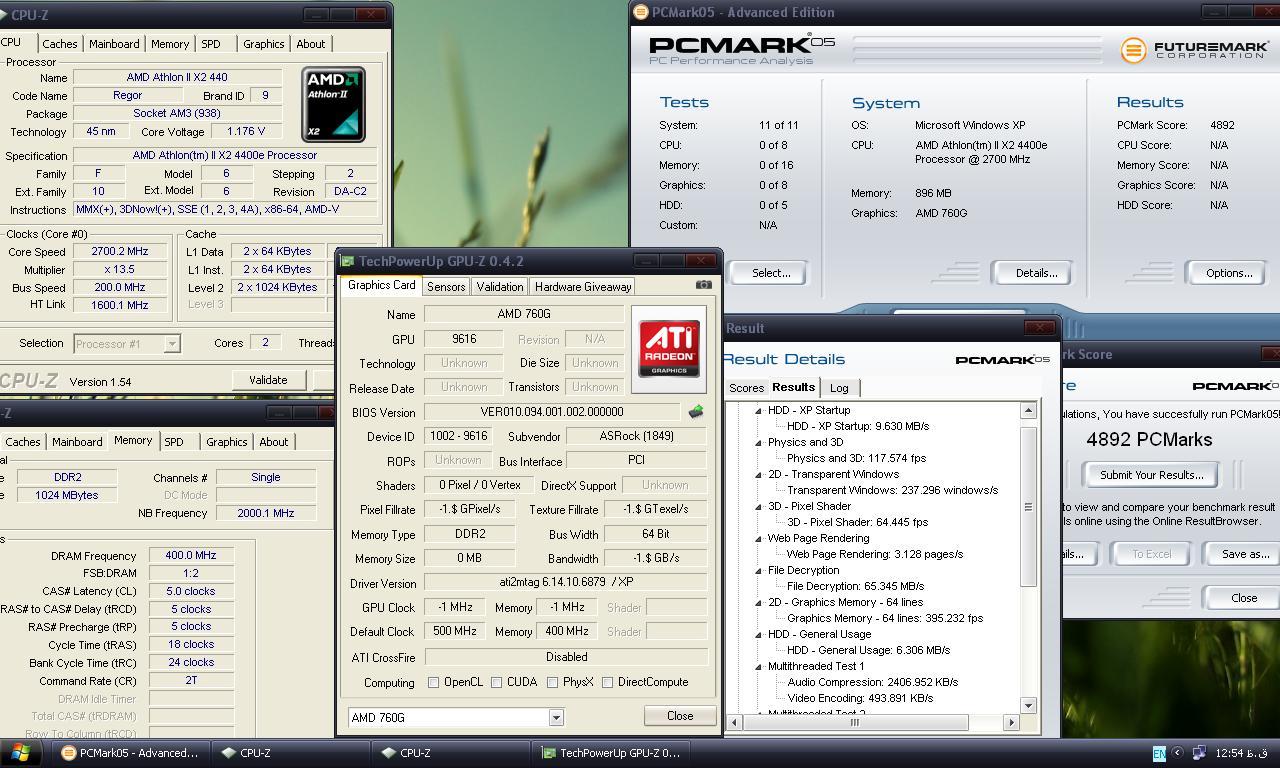Screen dimensions: 1280x768
Task: Close GPU-Z with the Close button
Action: [x=680, y=716]
